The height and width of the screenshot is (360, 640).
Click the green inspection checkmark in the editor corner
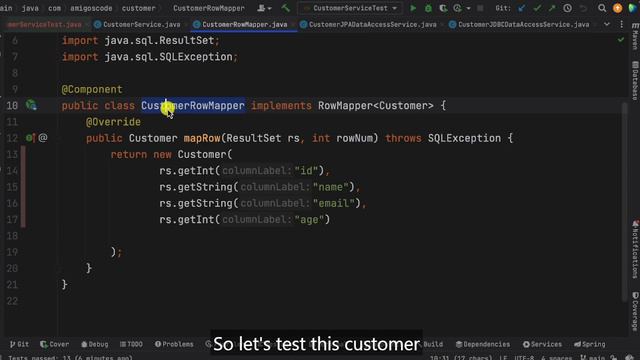(621, 40)
